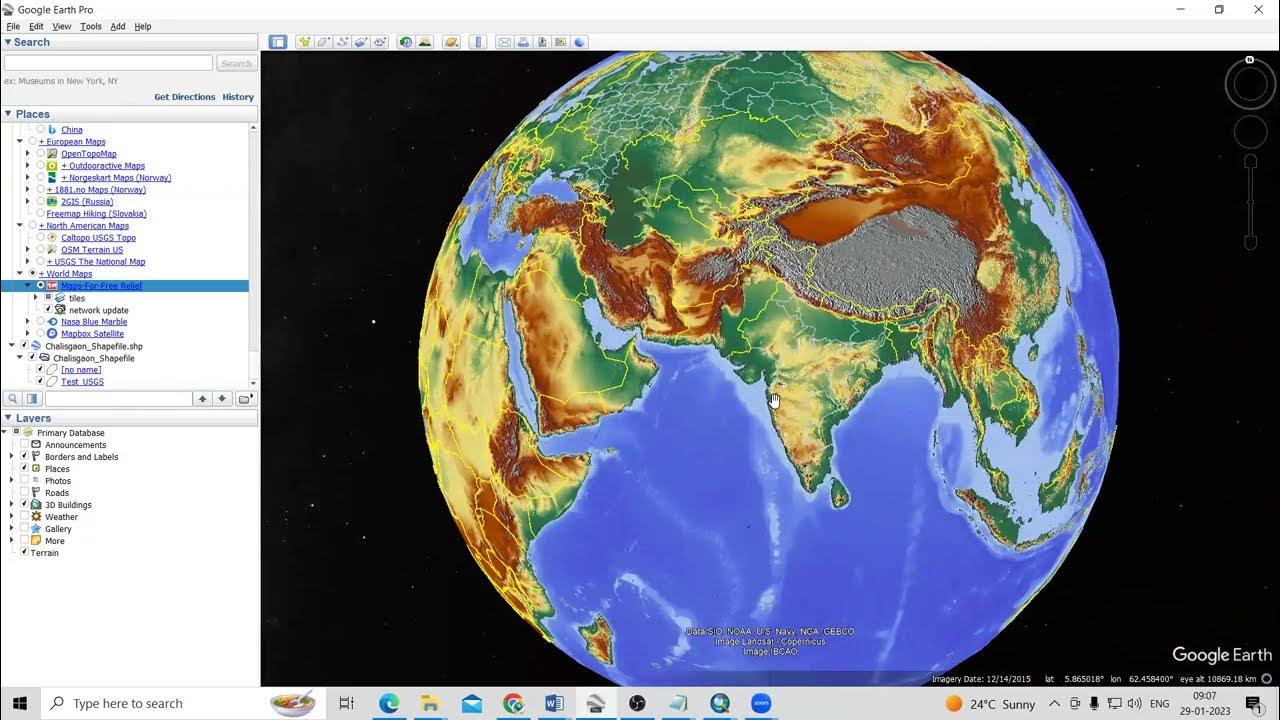
Task: Click the Get Directions link
Action: [x=185, y=97]
